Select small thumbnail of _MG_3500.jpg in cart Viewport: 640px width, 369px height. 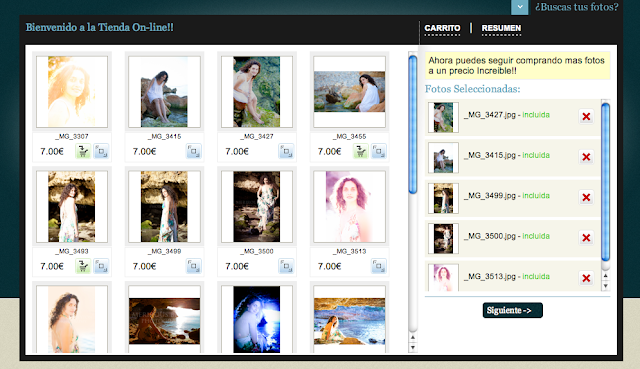[443, 239]
